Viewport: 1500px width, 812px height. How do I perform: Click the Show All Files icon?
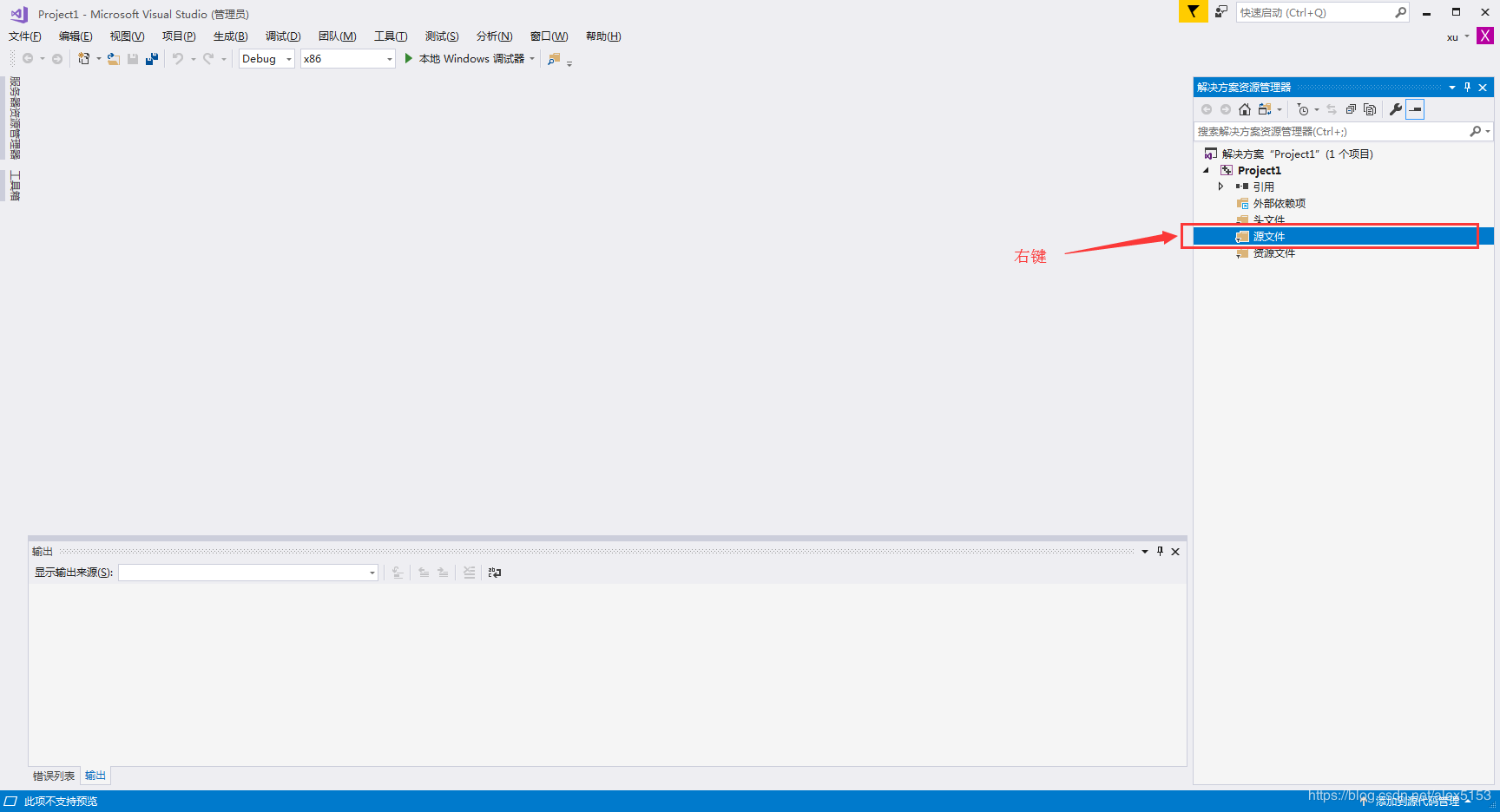pyautogui.click(x=1370, y=109)
